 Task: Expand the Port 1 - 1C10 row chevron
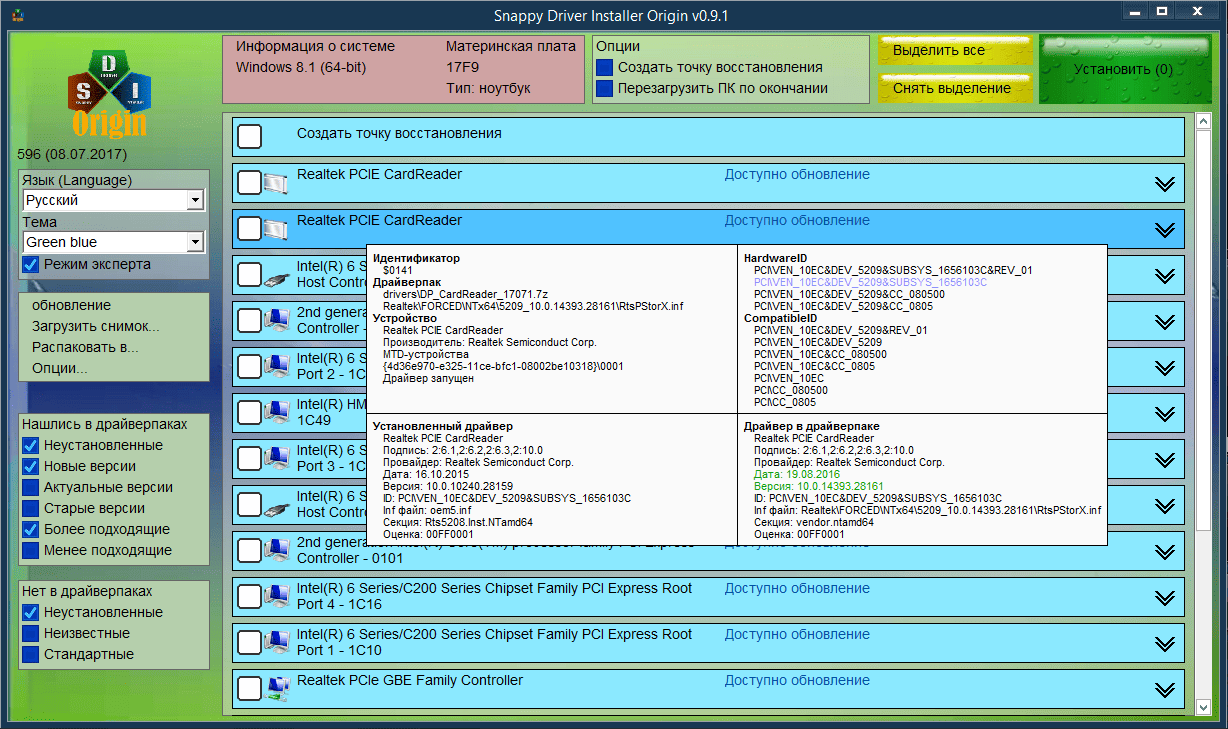point(1164,644)
